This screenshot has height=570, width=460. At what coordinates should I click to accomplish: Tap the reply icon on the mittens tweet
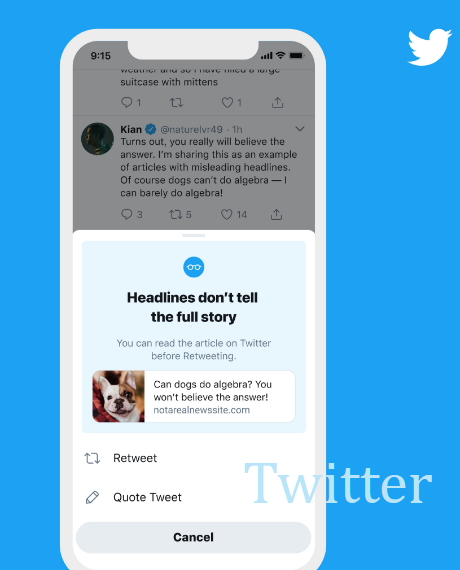127,103
